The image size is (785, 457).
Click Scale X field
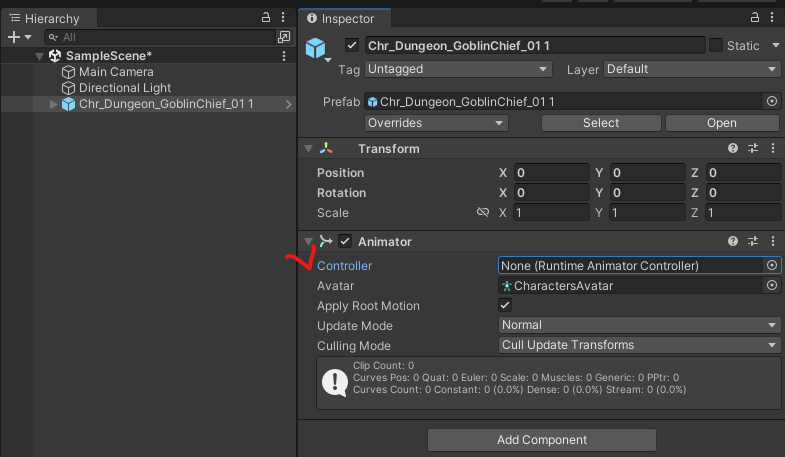551,213
